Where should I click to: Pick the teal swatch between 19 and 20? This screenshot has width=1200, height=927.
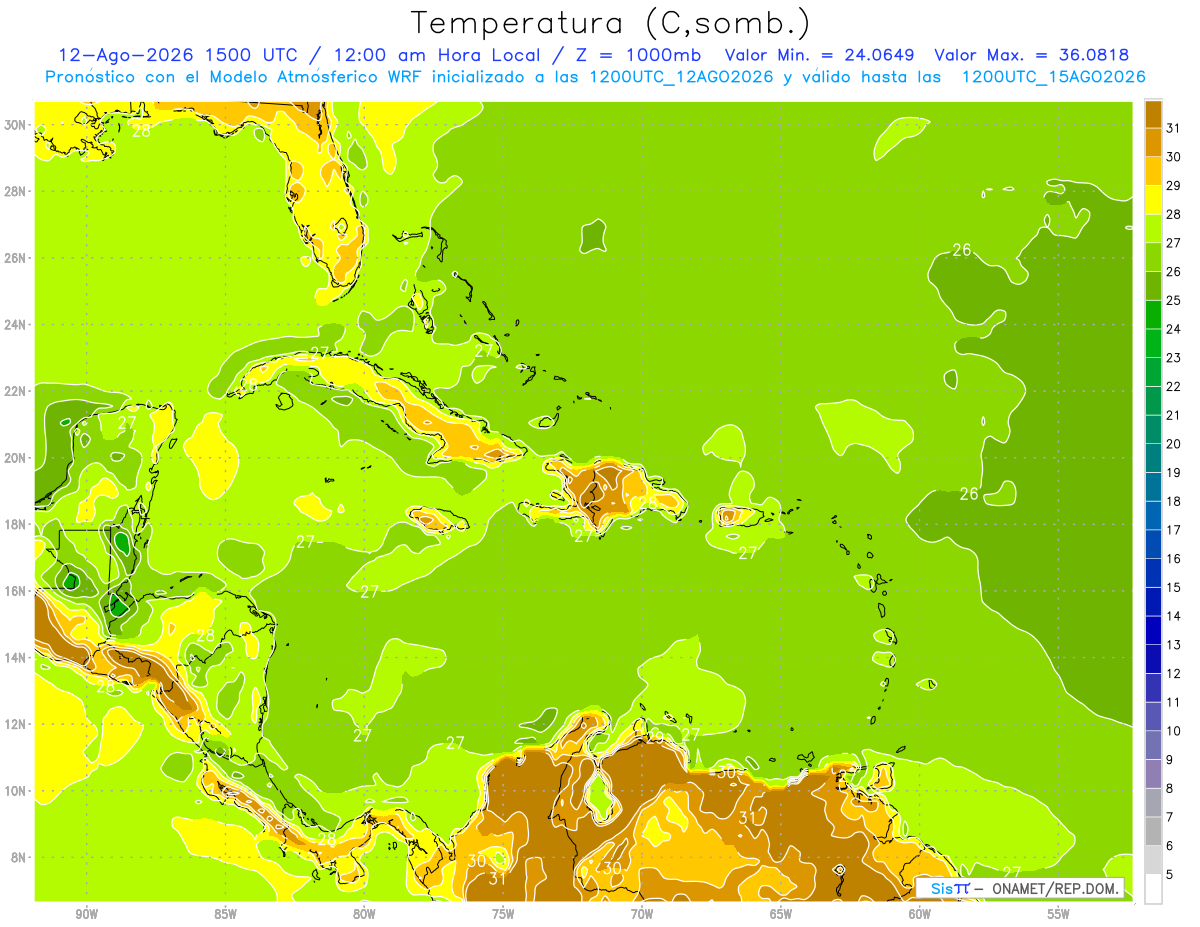coord(1153,458)
